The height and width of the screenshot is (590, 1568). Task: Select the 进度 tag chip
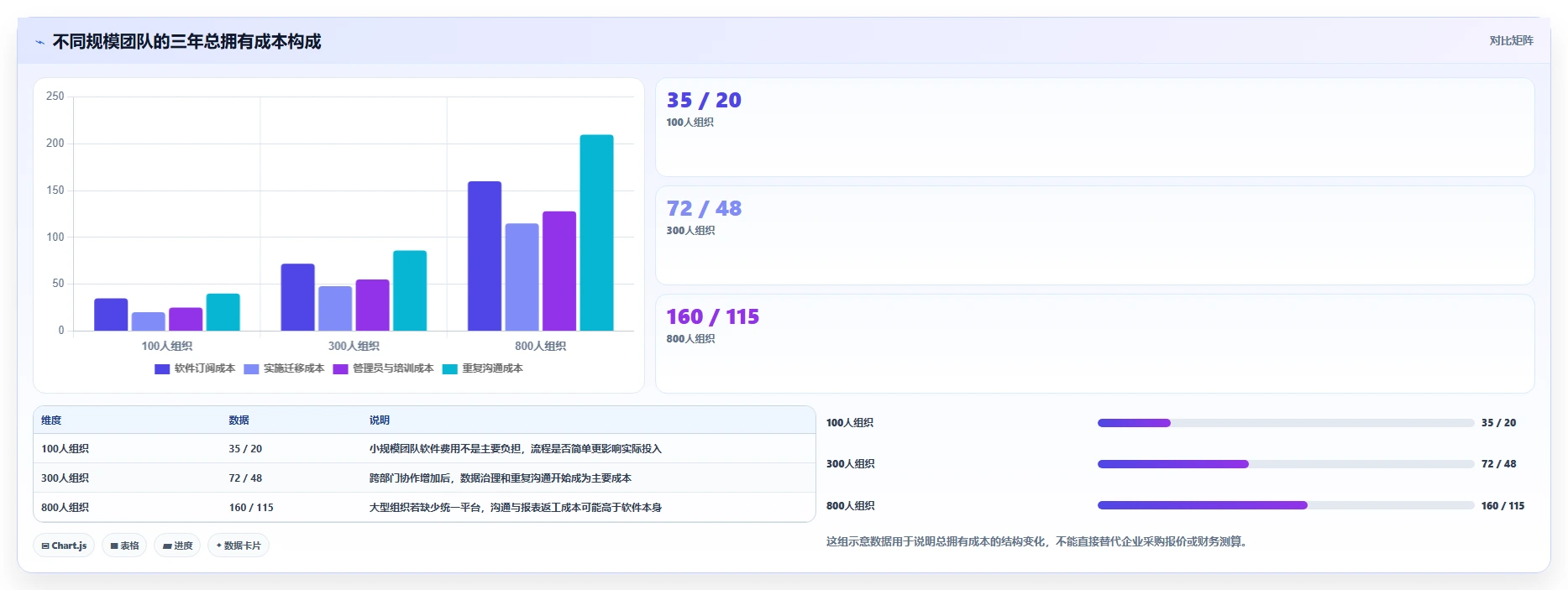pyautogui.click(x=177, y=546)
